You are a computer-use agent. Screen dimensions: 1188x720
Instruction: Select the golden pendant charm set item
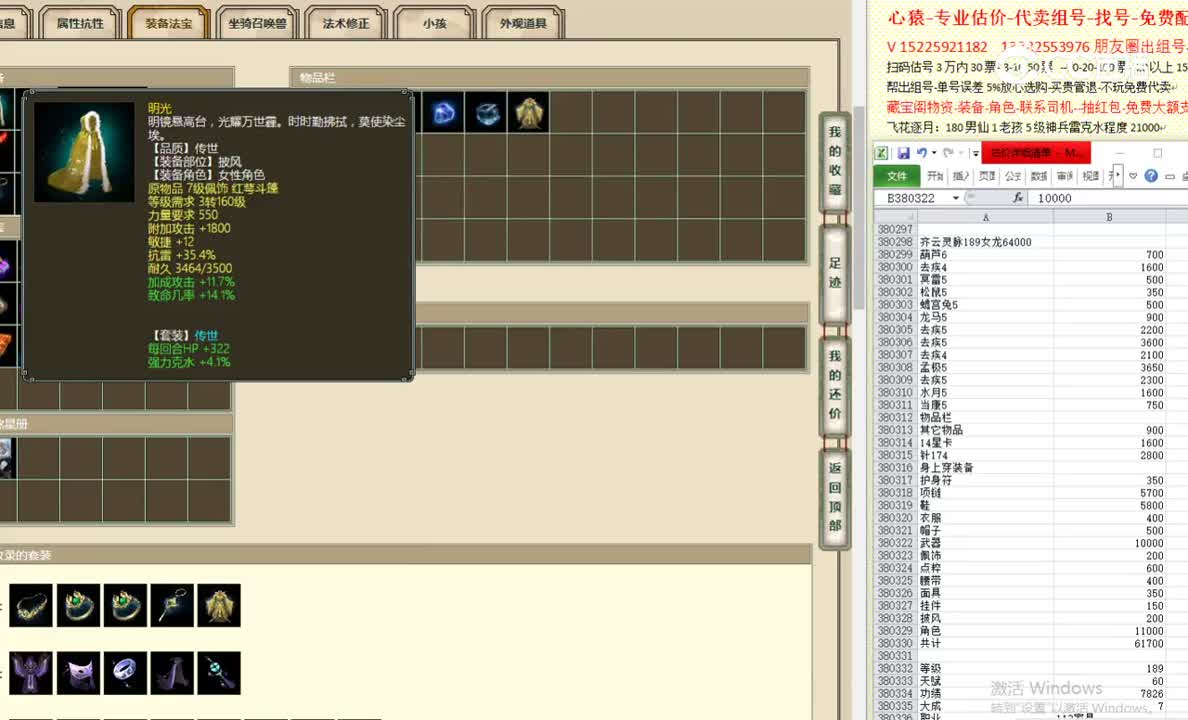click(172, 605)
